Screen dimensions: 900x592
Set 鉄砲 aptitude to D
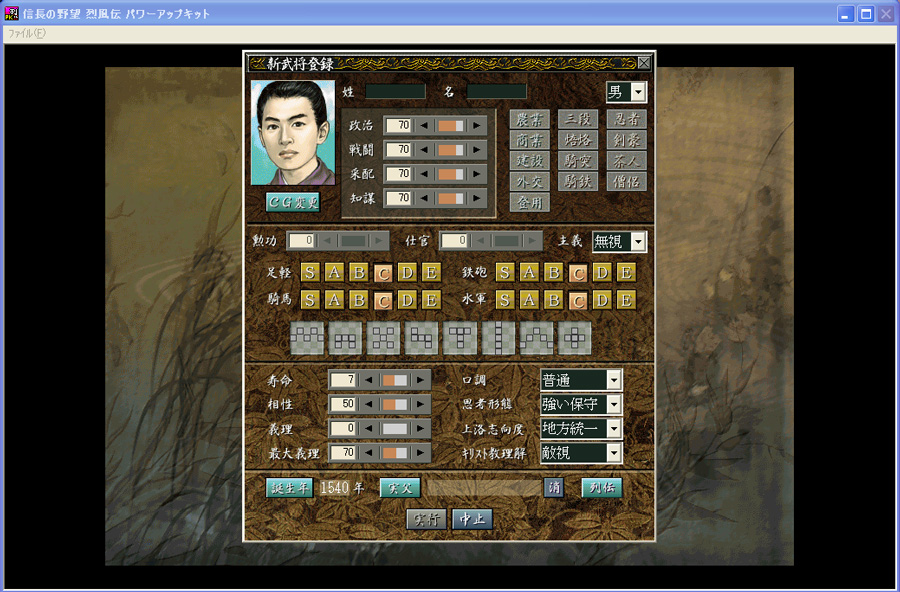pyautogui.click(x=602, y=272)
